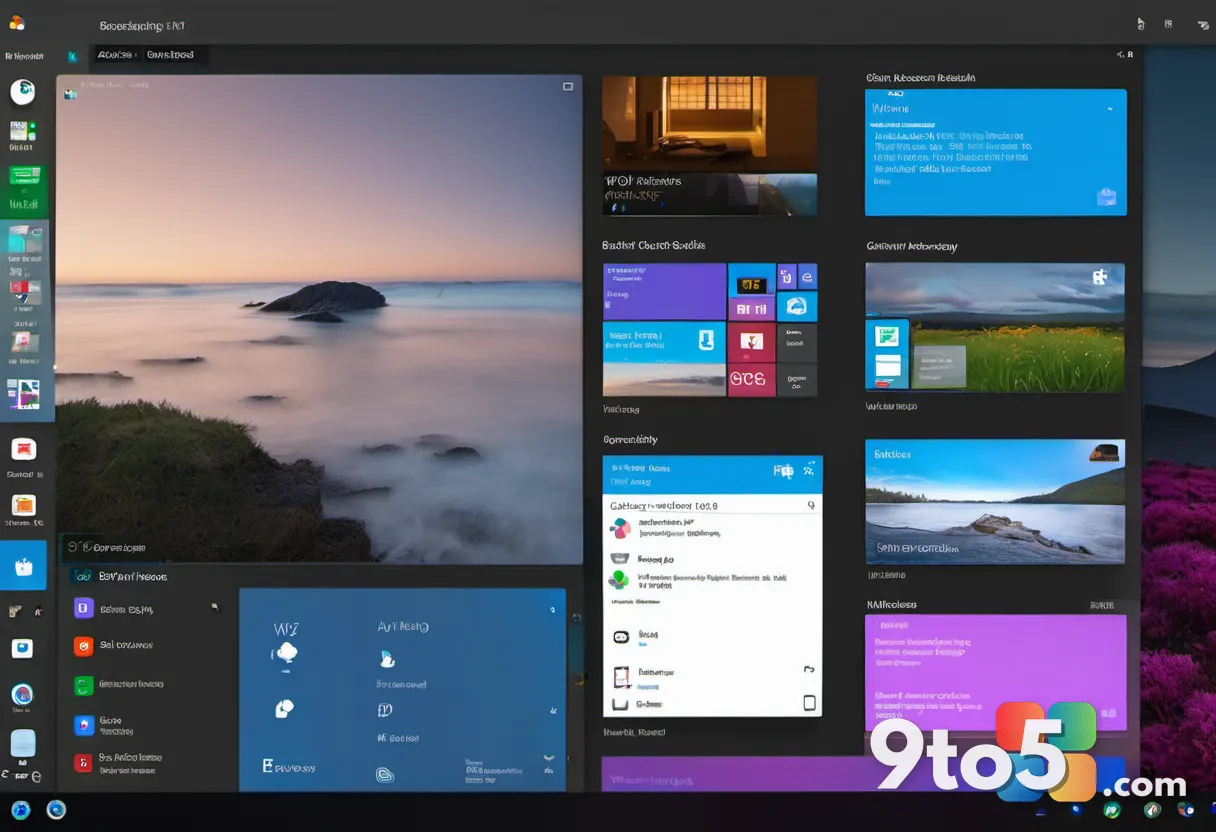Open the multicolor pinwheel row in white list panel

pos(710,528)
